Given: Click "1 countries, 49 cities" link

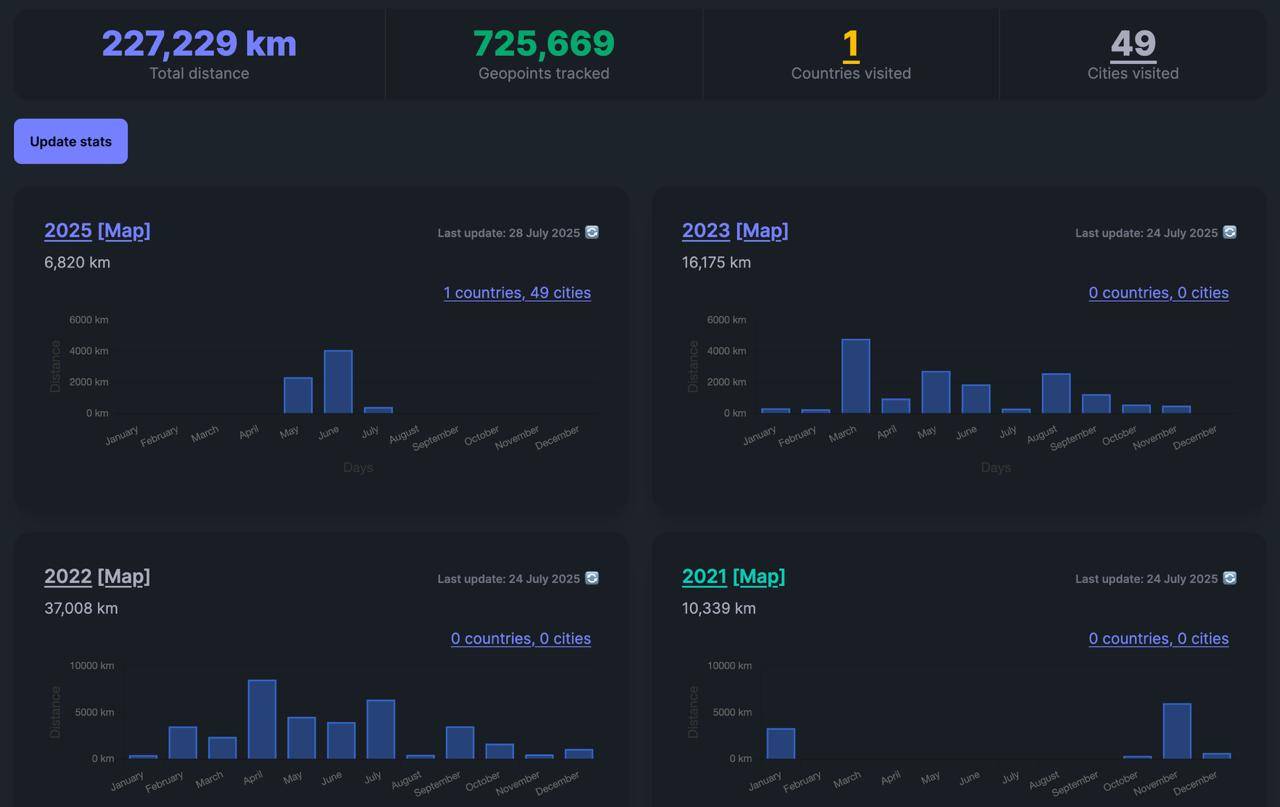Looking at the screenshot, I should coord(517,293).
